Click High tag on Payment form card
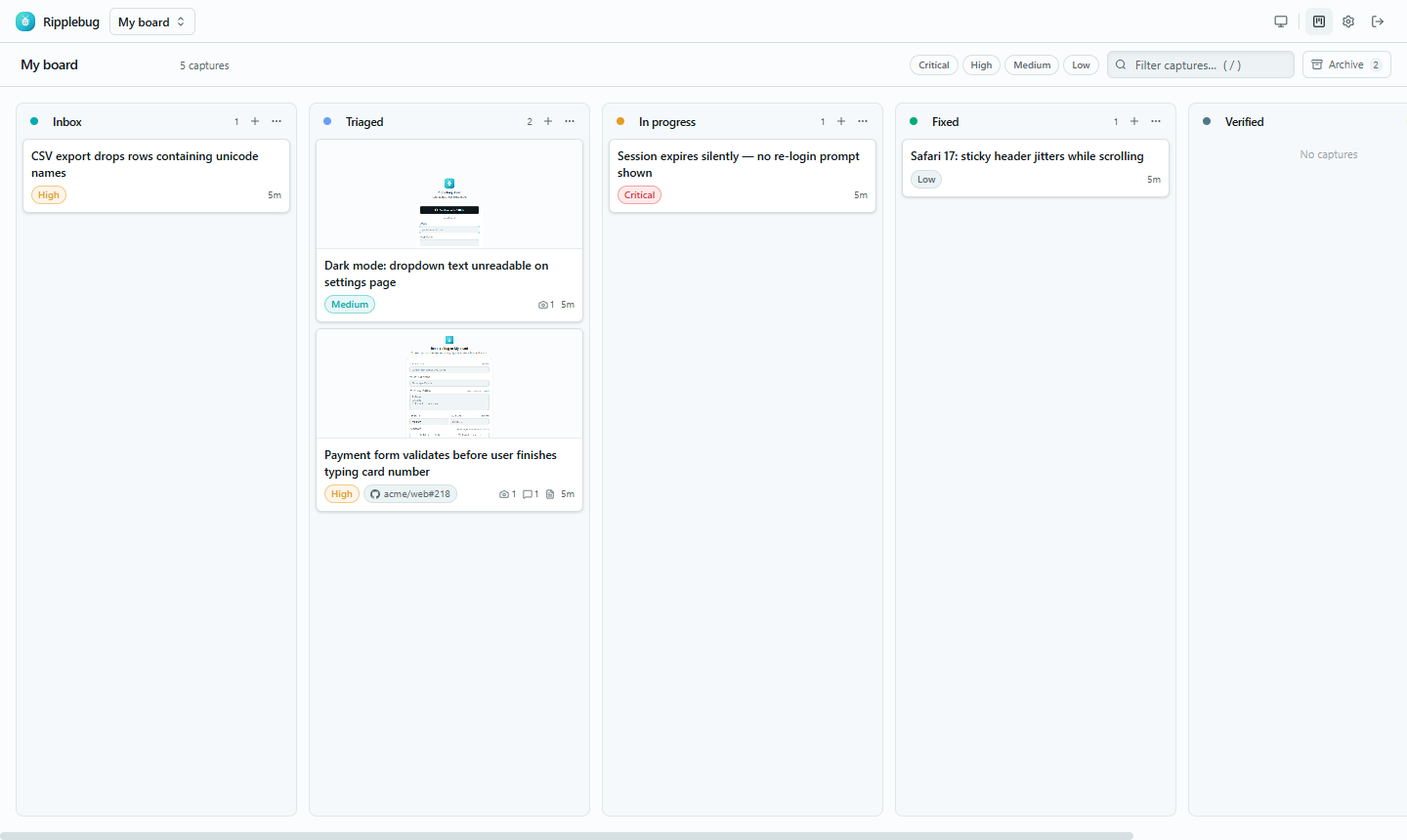The height and width of the screenshot is (840, 1407). [342, 494]
